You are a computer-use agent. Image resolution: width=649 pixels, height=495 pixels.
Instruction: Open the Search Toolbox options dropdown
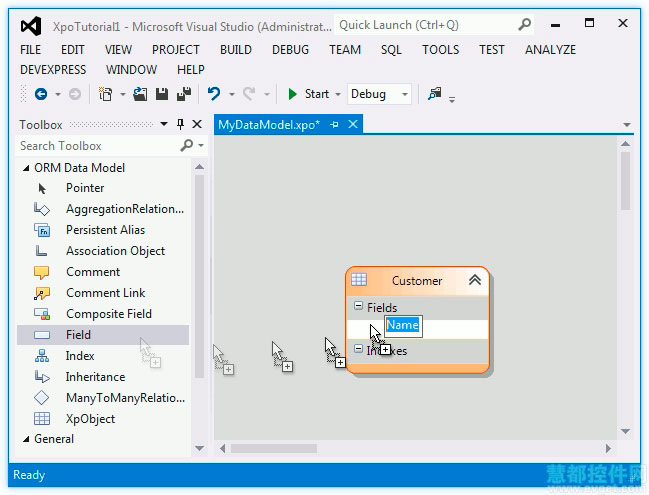[201, 146]
